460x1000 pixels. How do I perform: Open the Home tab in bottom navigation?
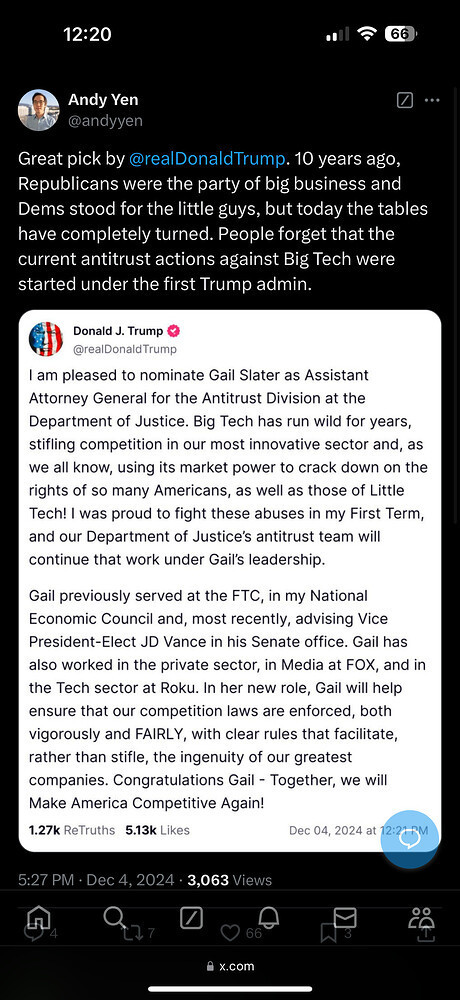tap(38, 918)
